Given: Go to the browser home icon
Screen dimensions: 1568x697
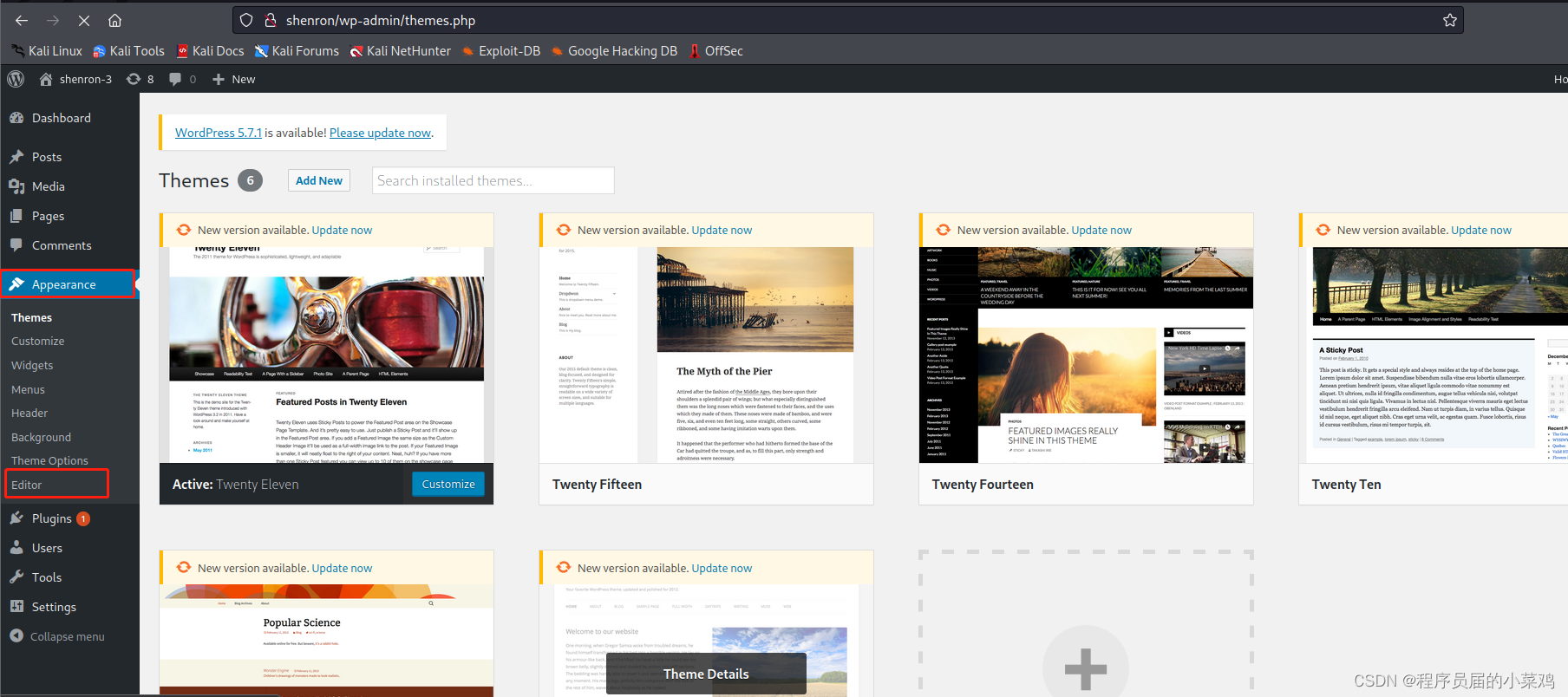Looking at the screenshot, I should 114,20.
